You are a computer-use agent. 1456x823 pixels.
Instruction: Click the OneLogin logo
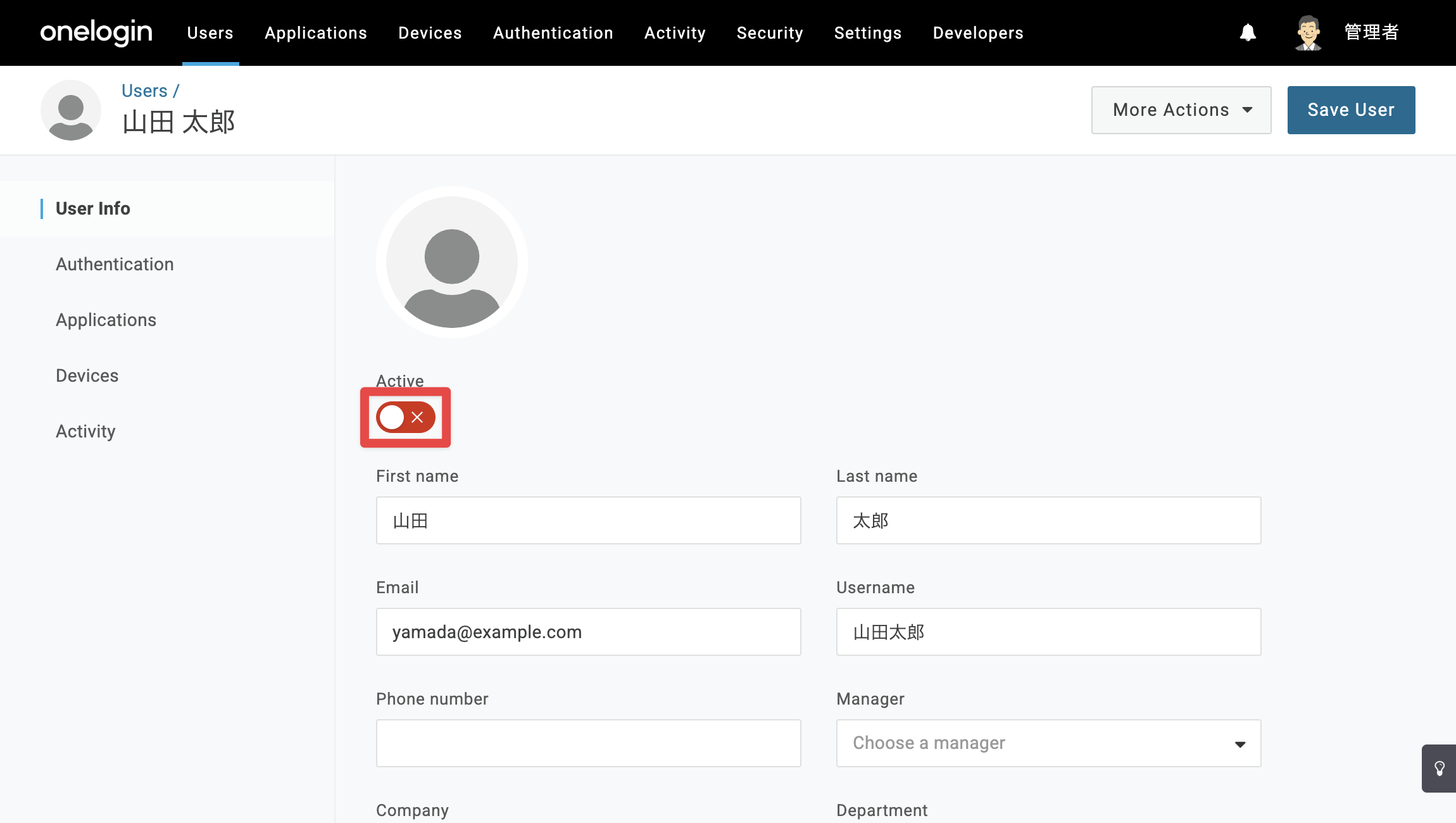point(96,32)
